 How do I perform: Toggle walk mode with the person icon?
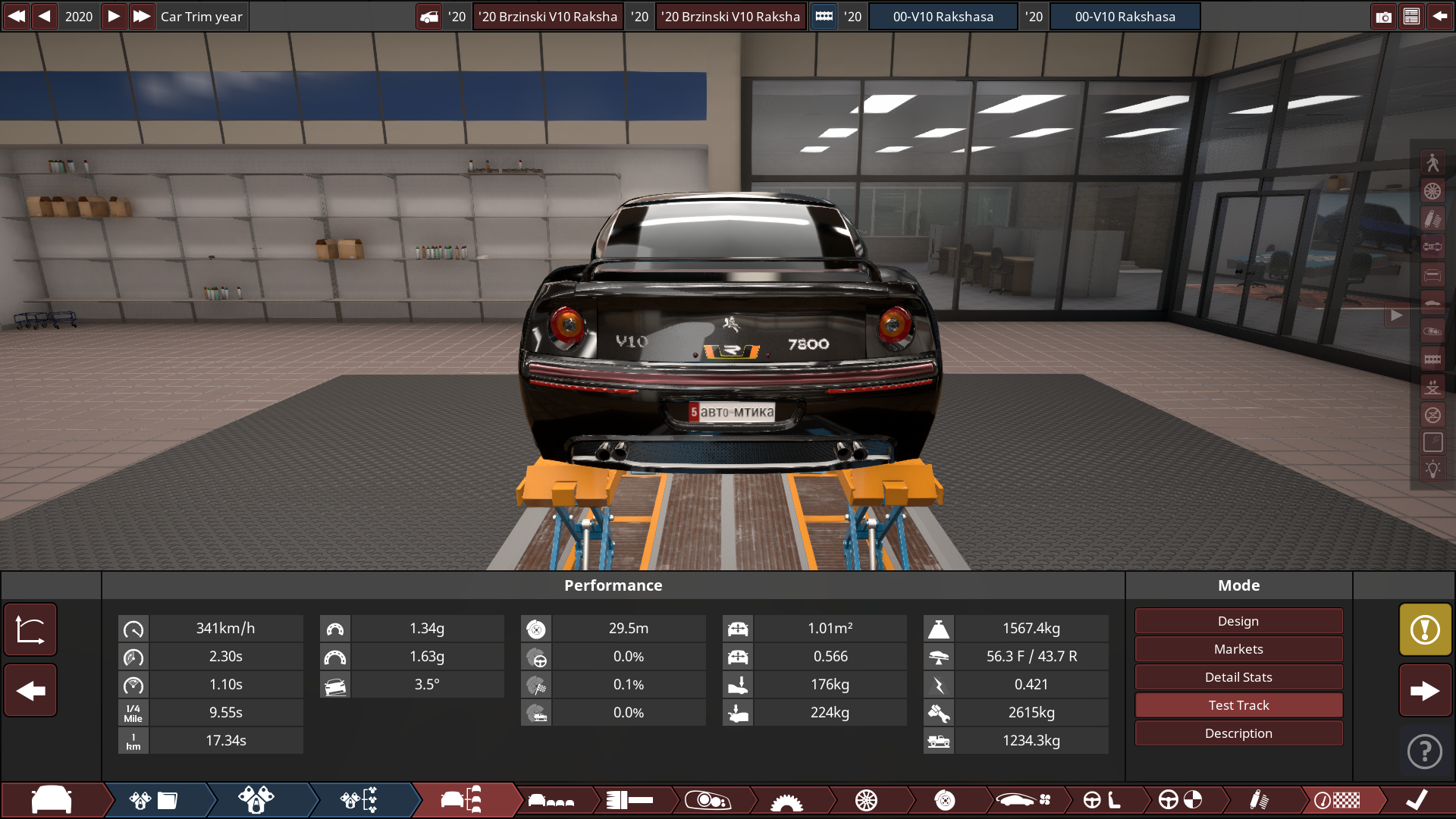[x=1433, y=161]
